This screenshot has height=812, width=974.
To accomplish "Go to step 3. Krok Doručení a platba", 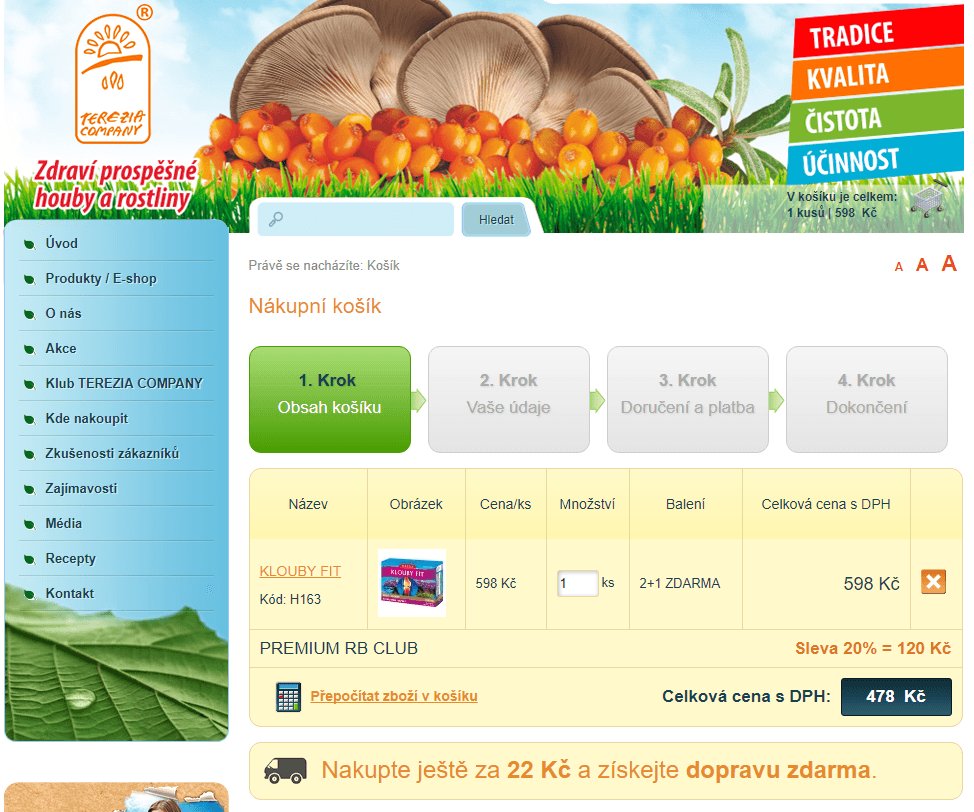I will [x=688, y=399].
